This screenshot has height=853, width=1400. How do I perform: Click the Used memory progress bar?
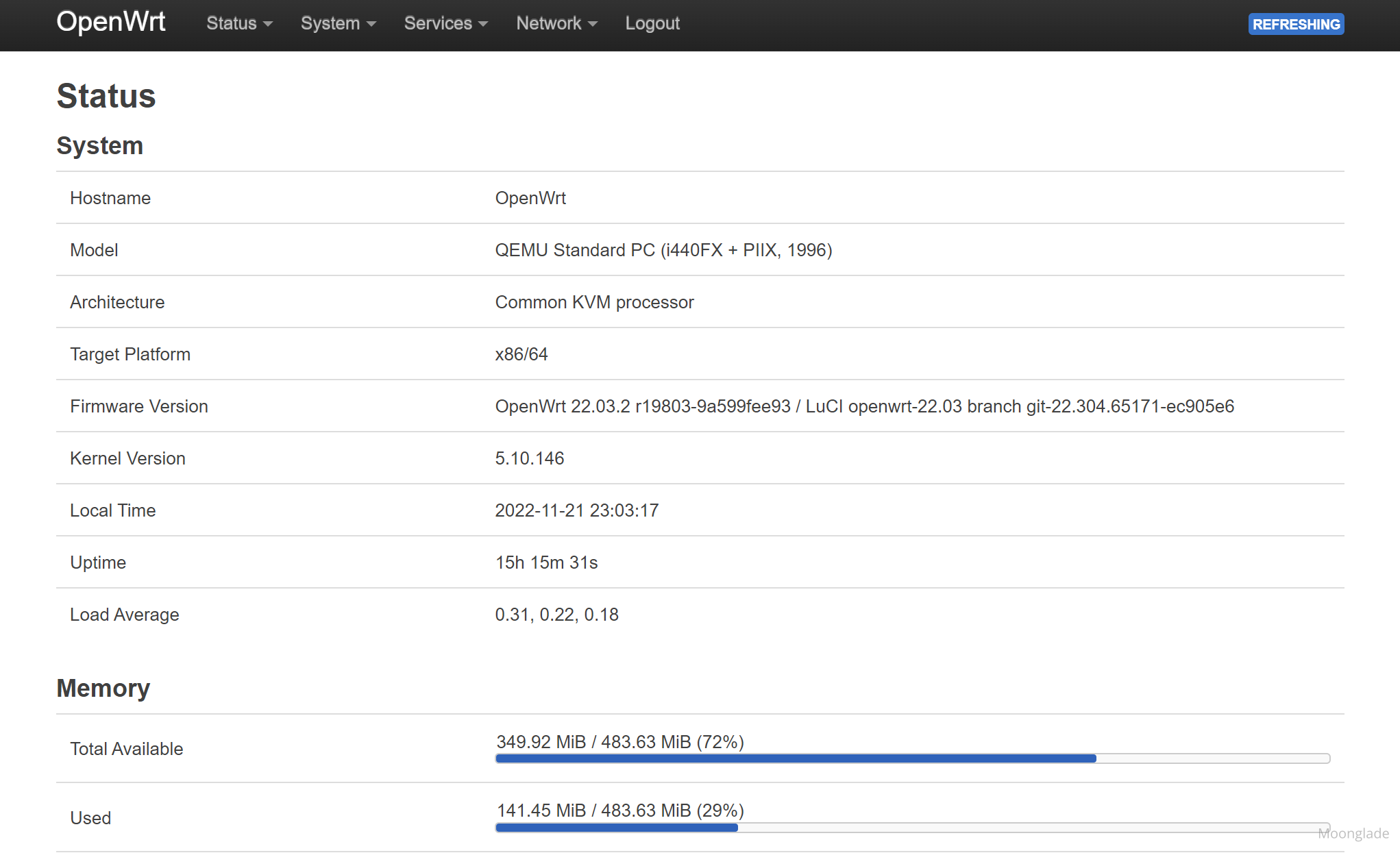pos(912,828)
